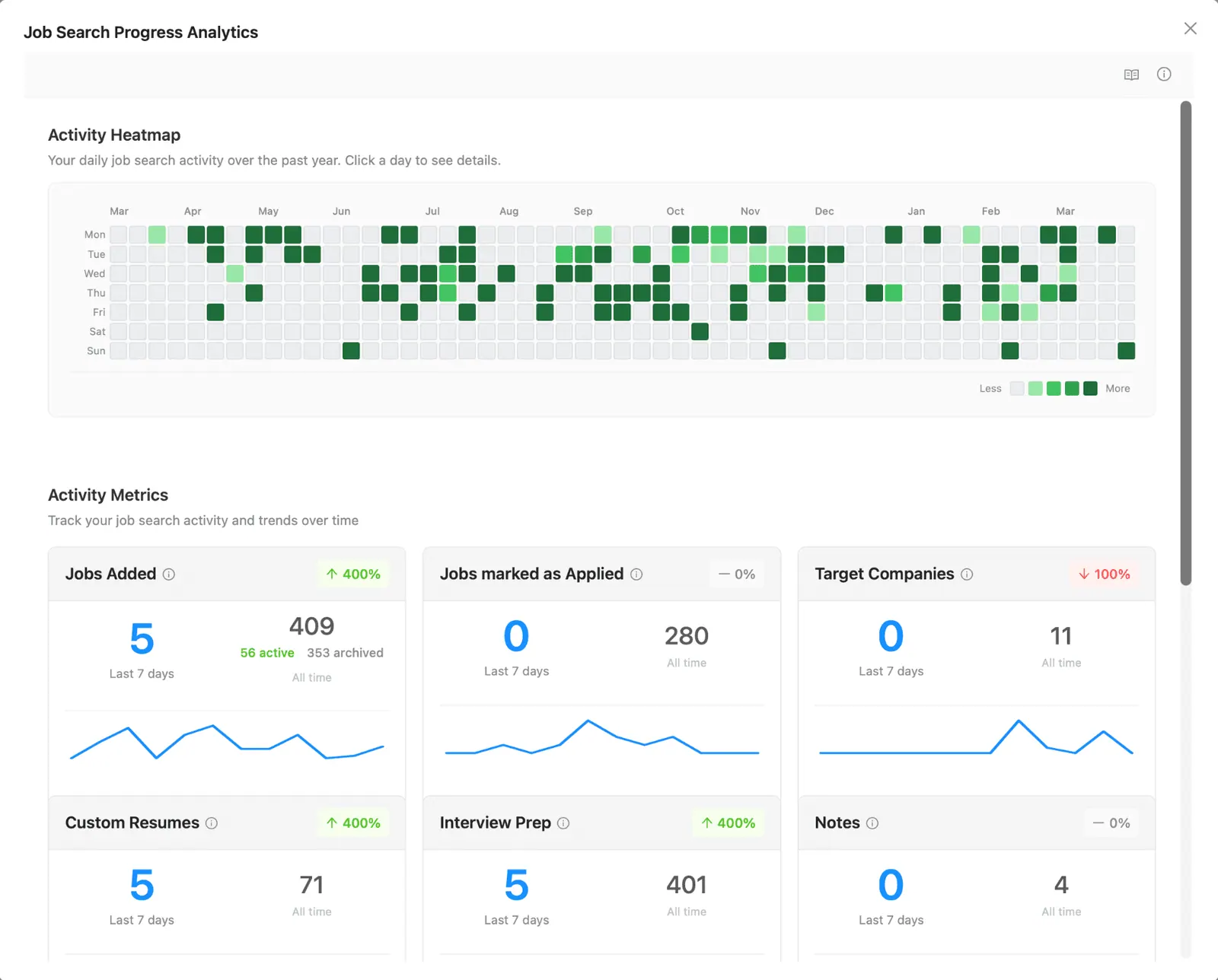Click the Jobs Added sparkline chart

pos(227,743)
